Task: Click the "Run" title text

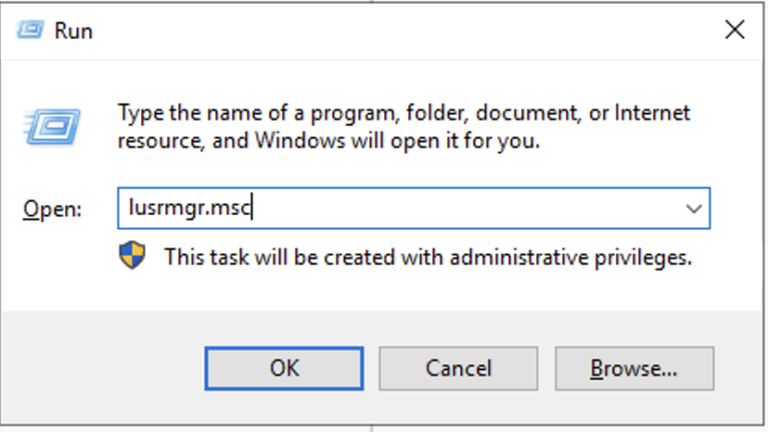Action: point(73,31)
